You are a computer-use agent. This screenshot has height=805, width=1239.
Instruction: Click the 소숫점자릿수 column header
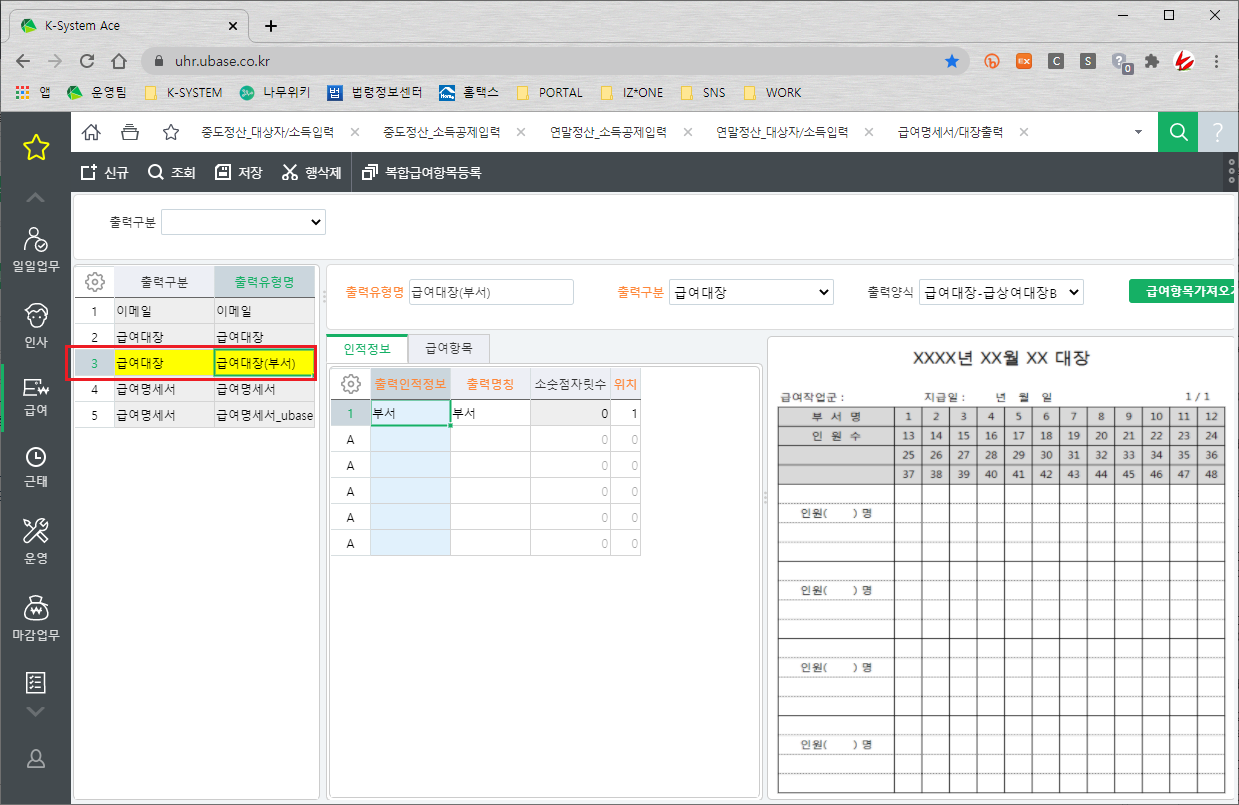pyautogui.click(x=570, y=383)
